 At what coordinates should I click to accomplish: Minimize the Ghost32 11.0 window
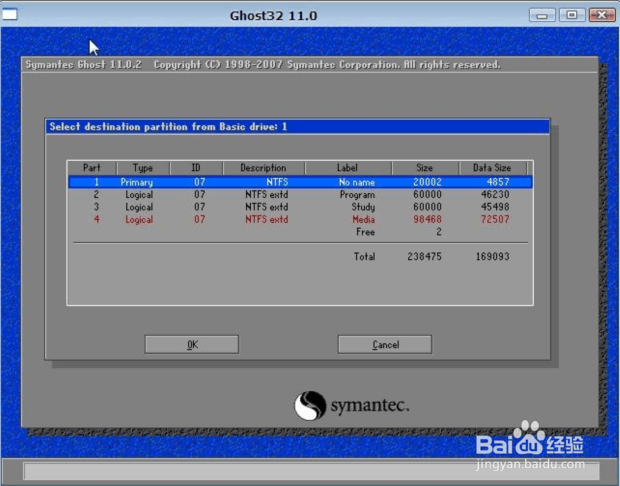(x=542, y=15)
